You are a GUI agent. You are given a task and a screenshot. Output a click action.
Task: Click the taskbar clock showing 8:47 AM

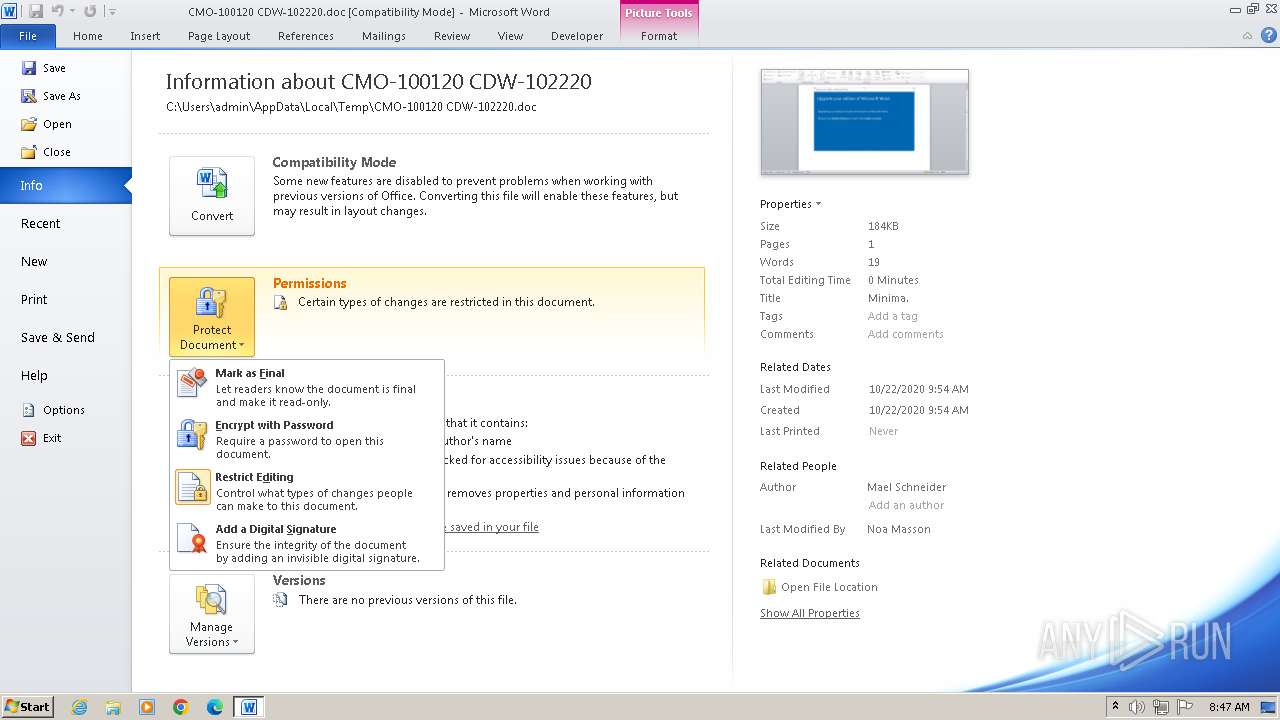point(1229,706)
